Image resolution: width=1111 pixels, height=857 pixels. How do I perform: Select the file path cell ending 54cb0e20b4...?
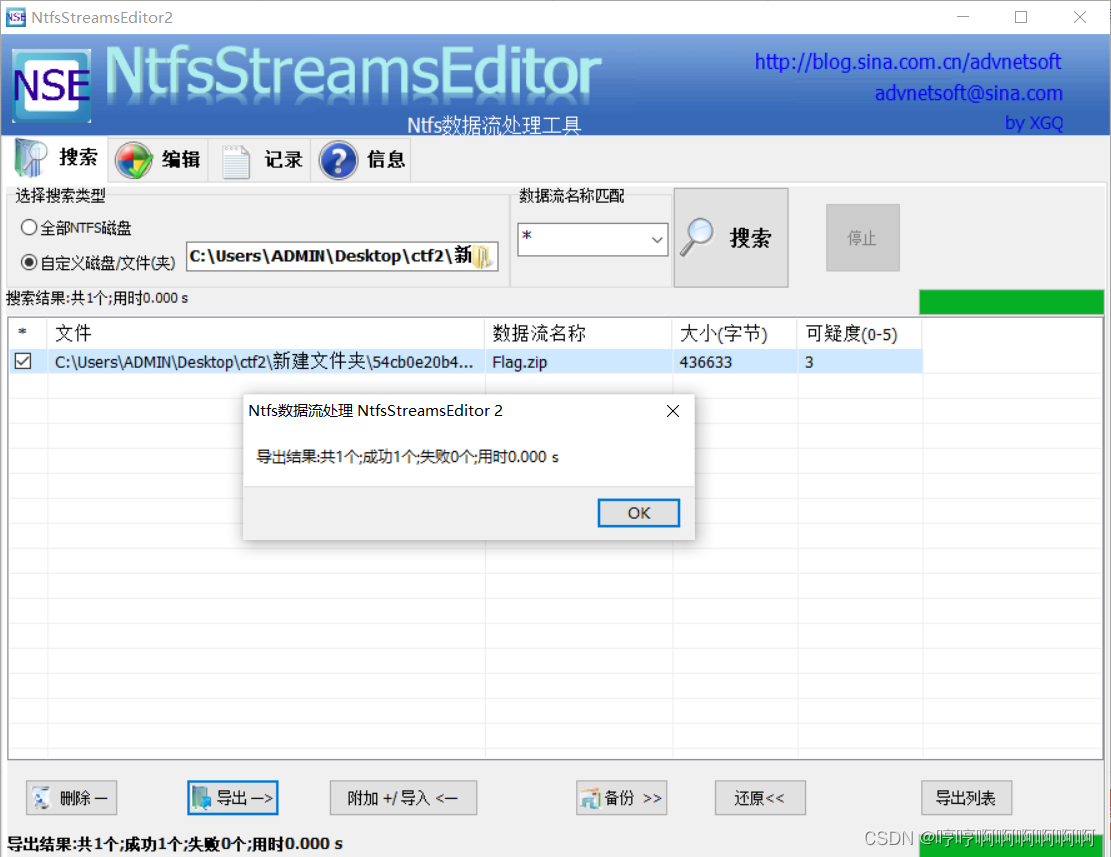click(266, 362)
